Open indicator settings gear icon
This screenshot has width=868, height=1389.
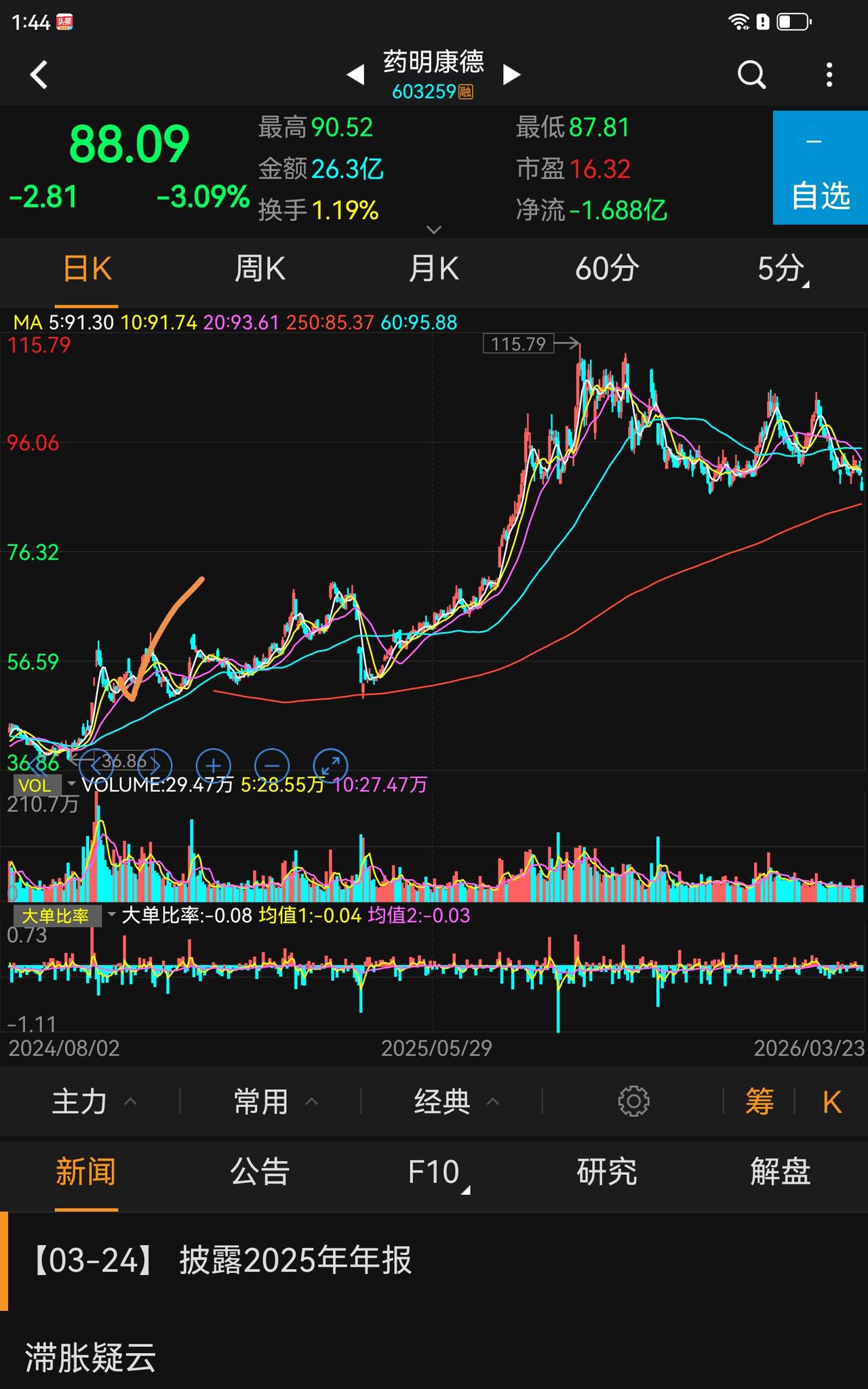pyautogui.click(x=633, y=1101)
